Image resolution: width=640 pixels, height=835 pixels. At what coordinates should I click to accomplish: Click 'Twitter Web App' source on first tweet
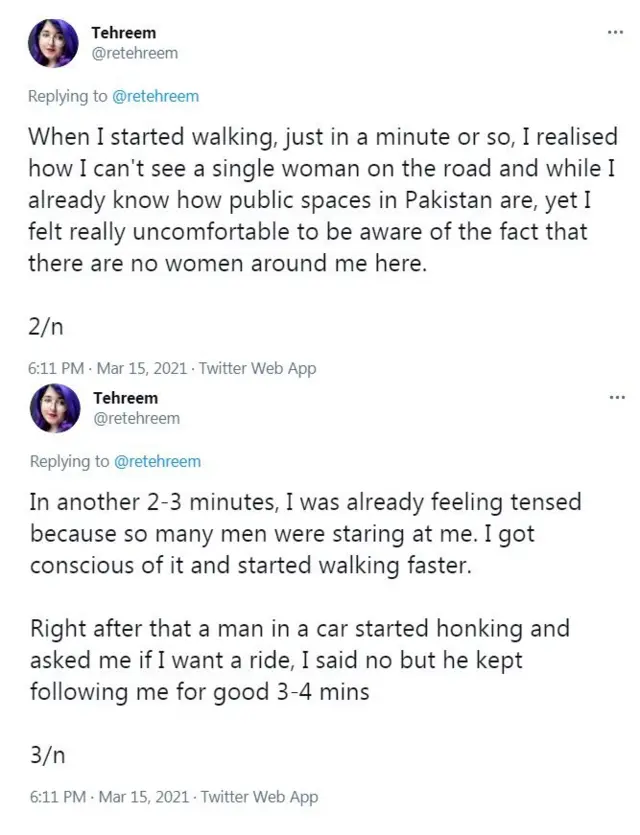click(257, 368)
